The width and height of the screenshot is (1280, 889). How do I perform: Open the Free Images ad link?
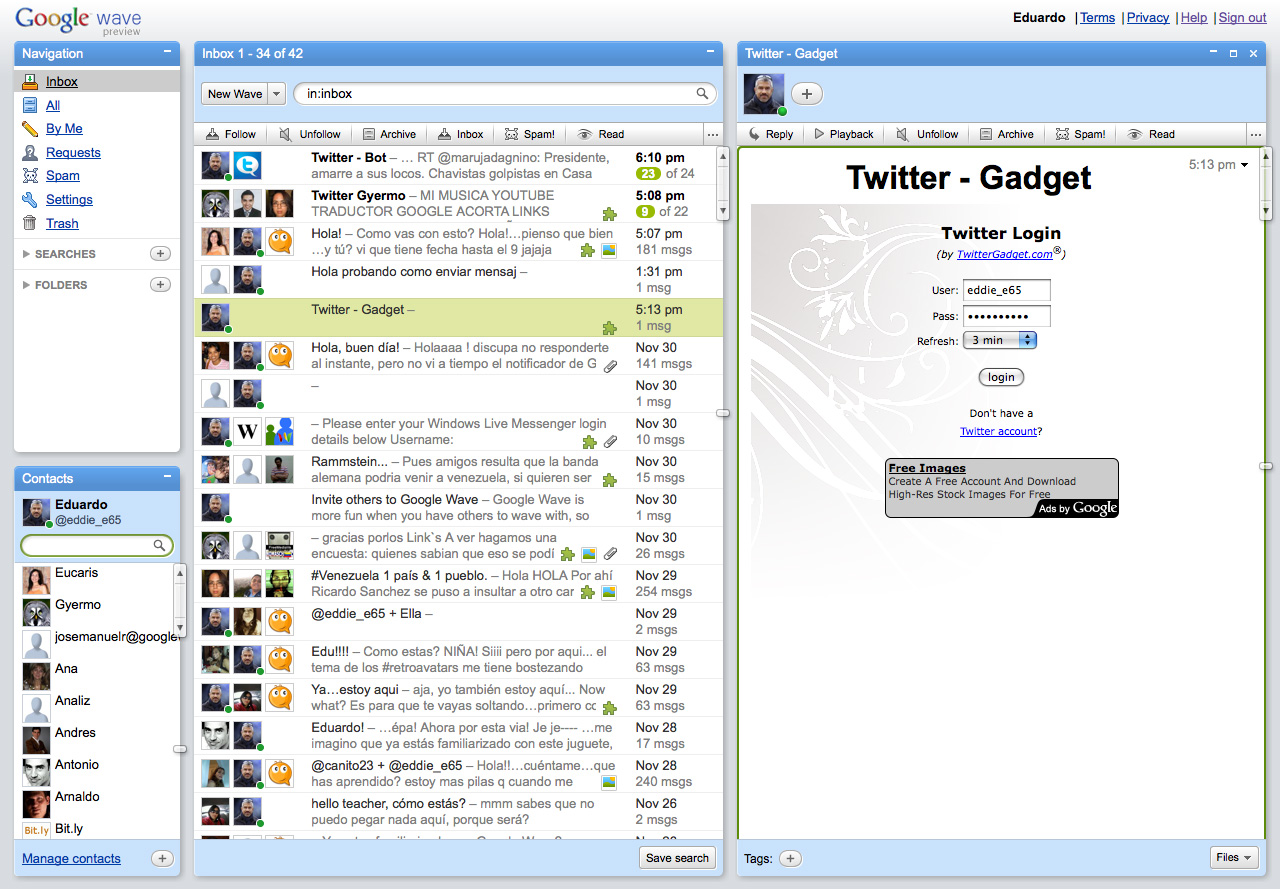(x=927, y=468)
